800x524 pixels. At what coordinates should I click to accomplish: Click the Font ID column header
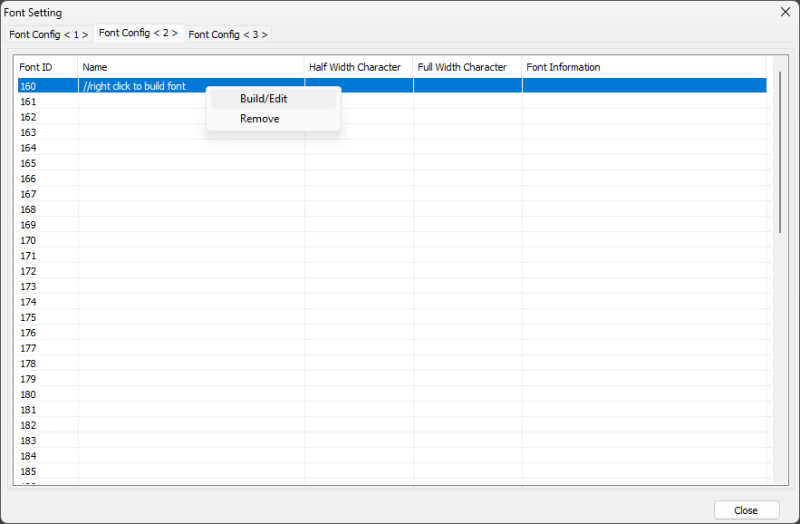click(x=46, y=67)
